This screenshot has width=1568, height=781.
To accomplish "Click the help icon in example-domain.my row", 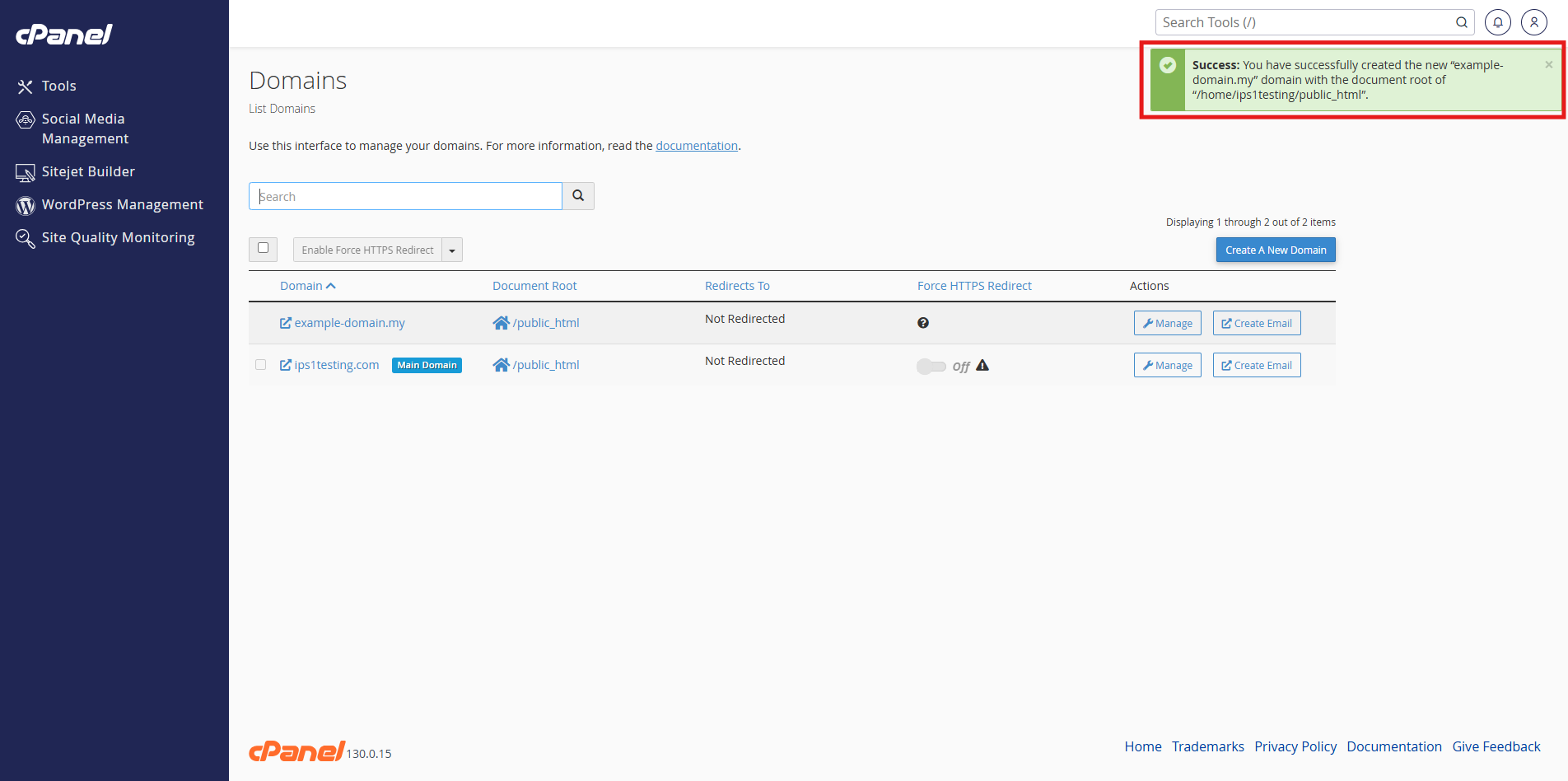I will [923, 323].
